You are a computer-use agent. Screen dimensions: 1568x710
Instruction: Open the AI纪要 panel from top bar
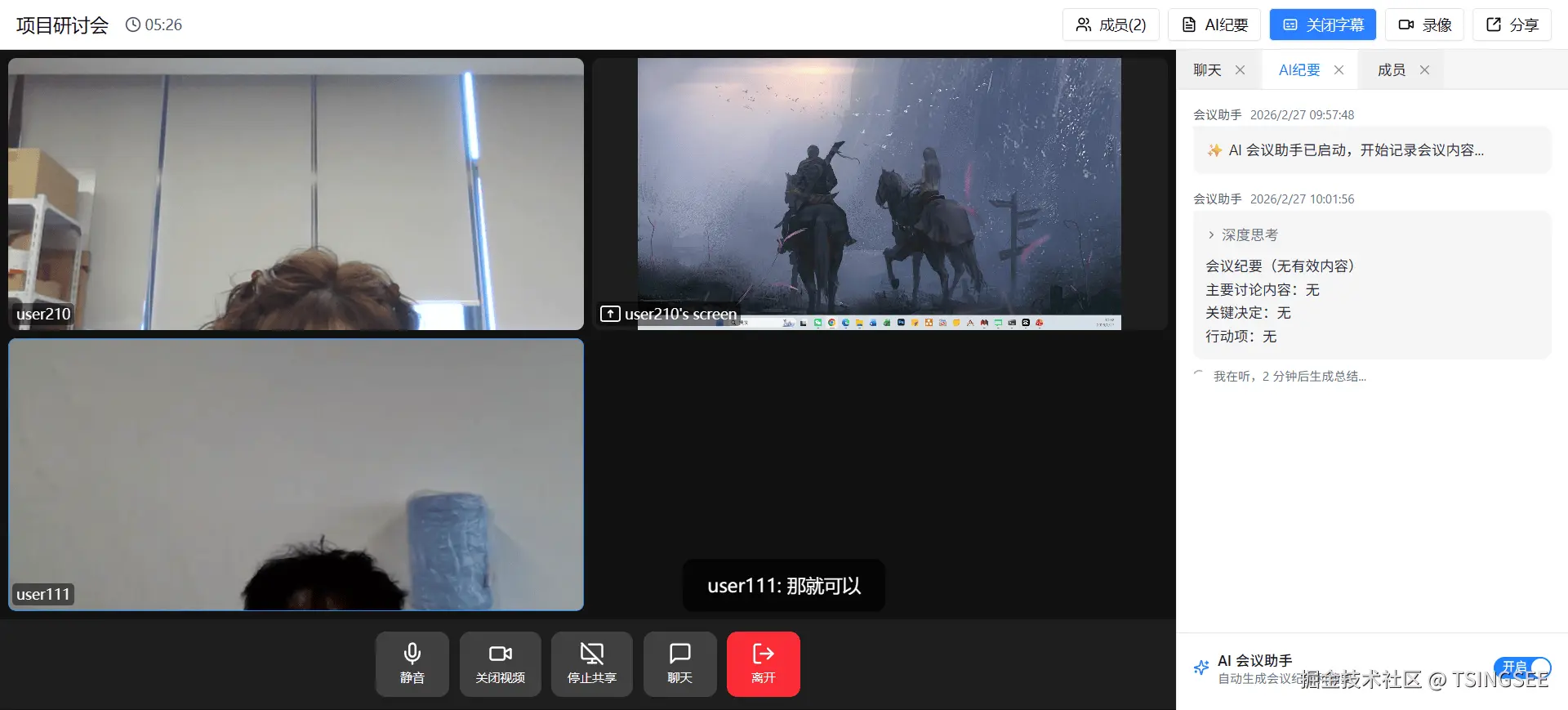(x=1214, y=25)
